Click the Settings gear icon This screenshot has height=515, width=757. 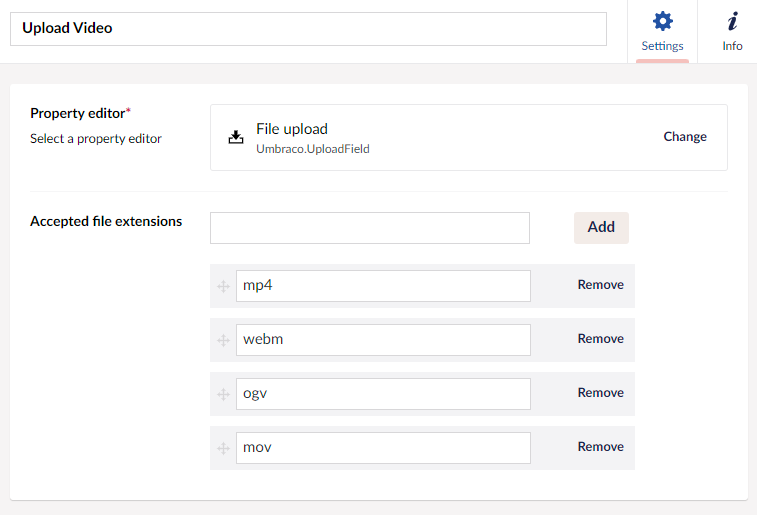(662, 21)
